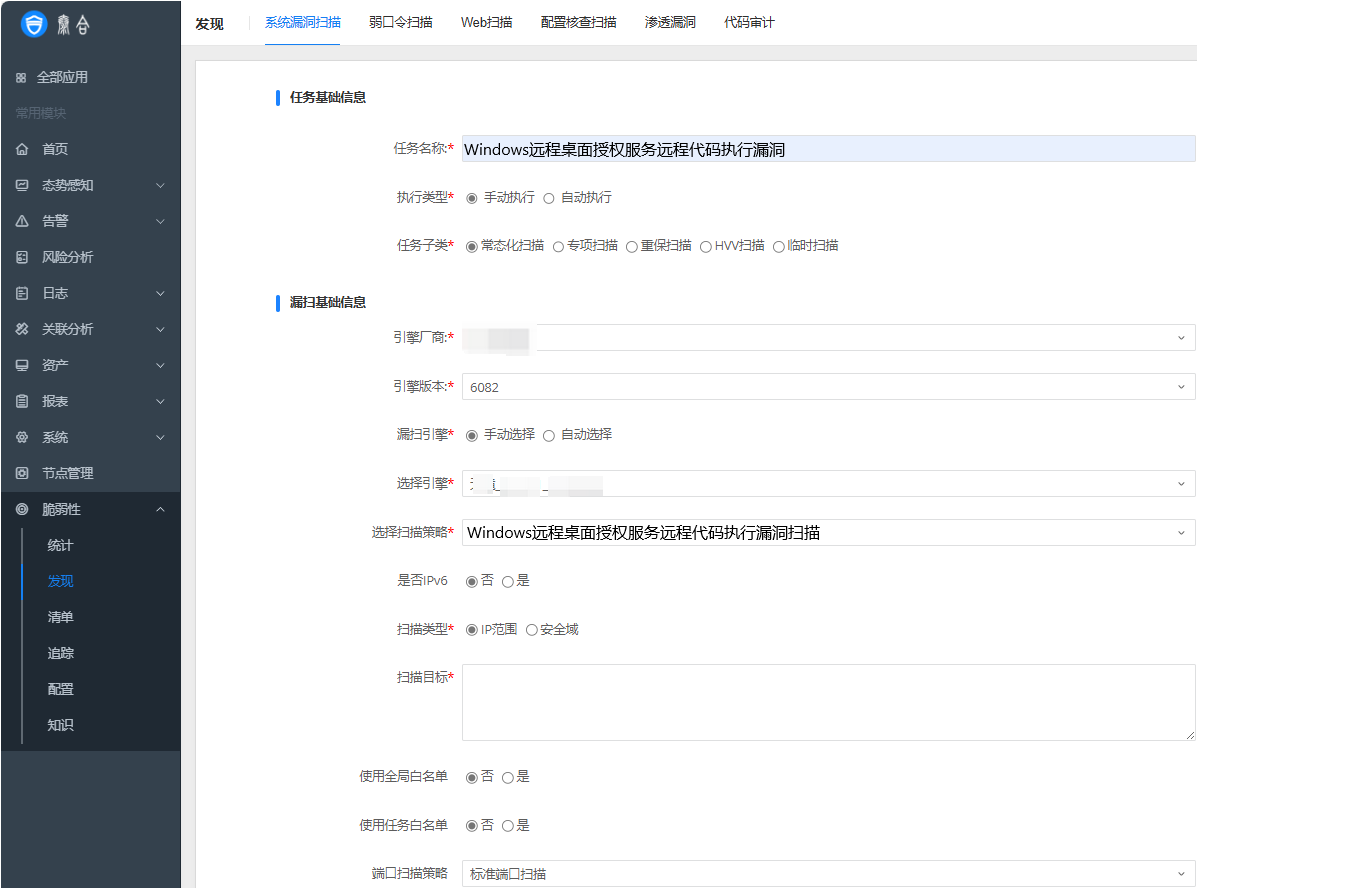
Task: Open the 端口扫描策略 dropdown
Action: (x=1180, y=873)
